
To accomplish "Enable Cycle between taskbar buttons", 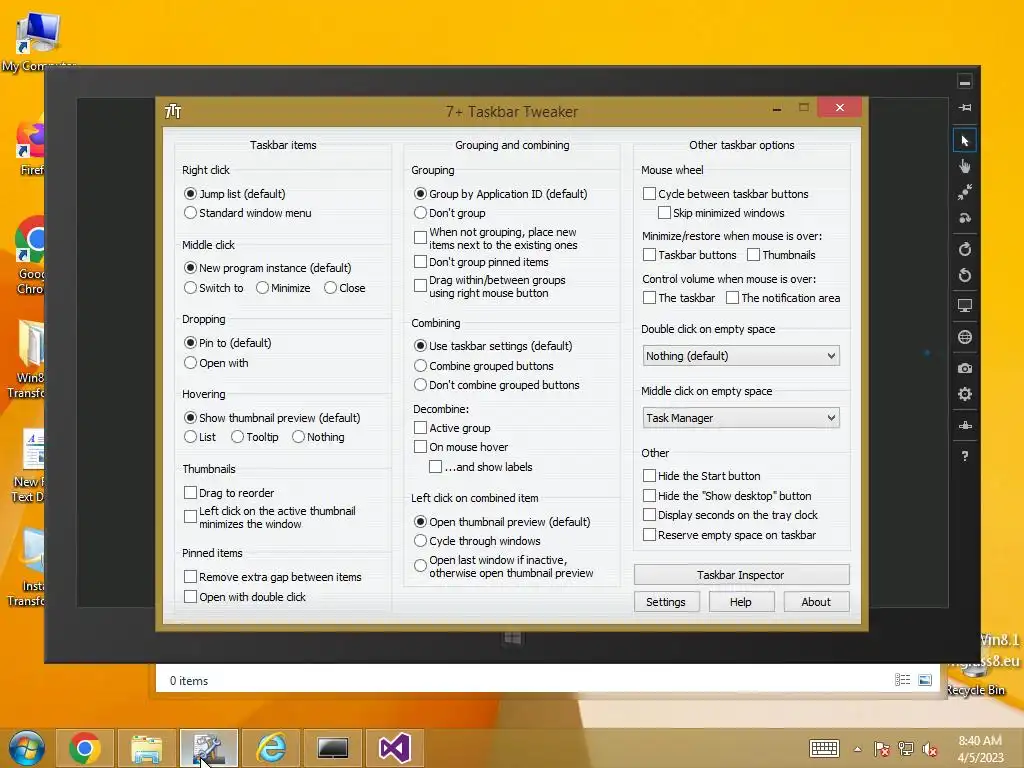I will (x=726, y=194).
